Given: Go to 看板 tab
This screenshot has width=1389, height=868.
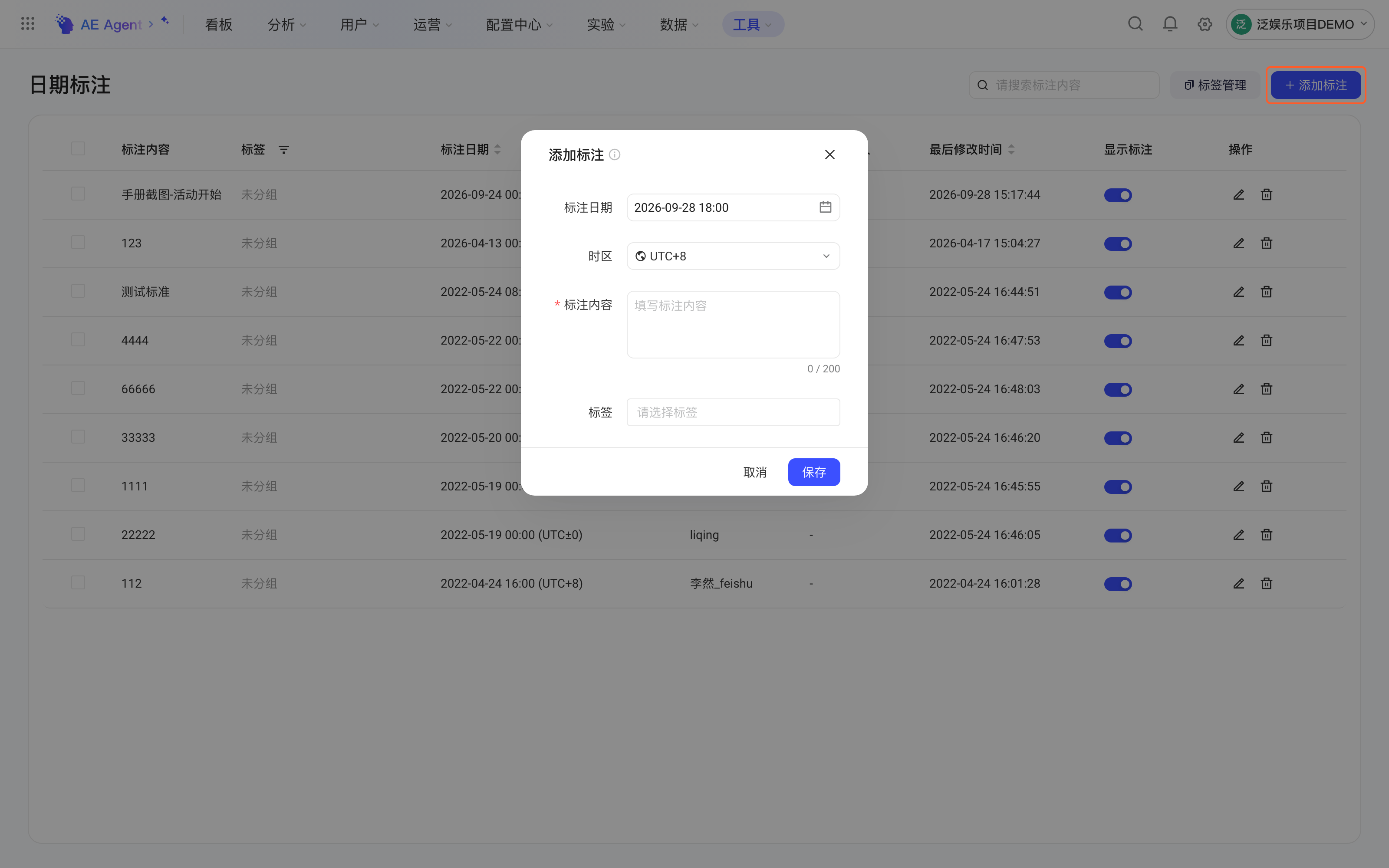Looking at the screenshot, I should click(x=219, y=25).
